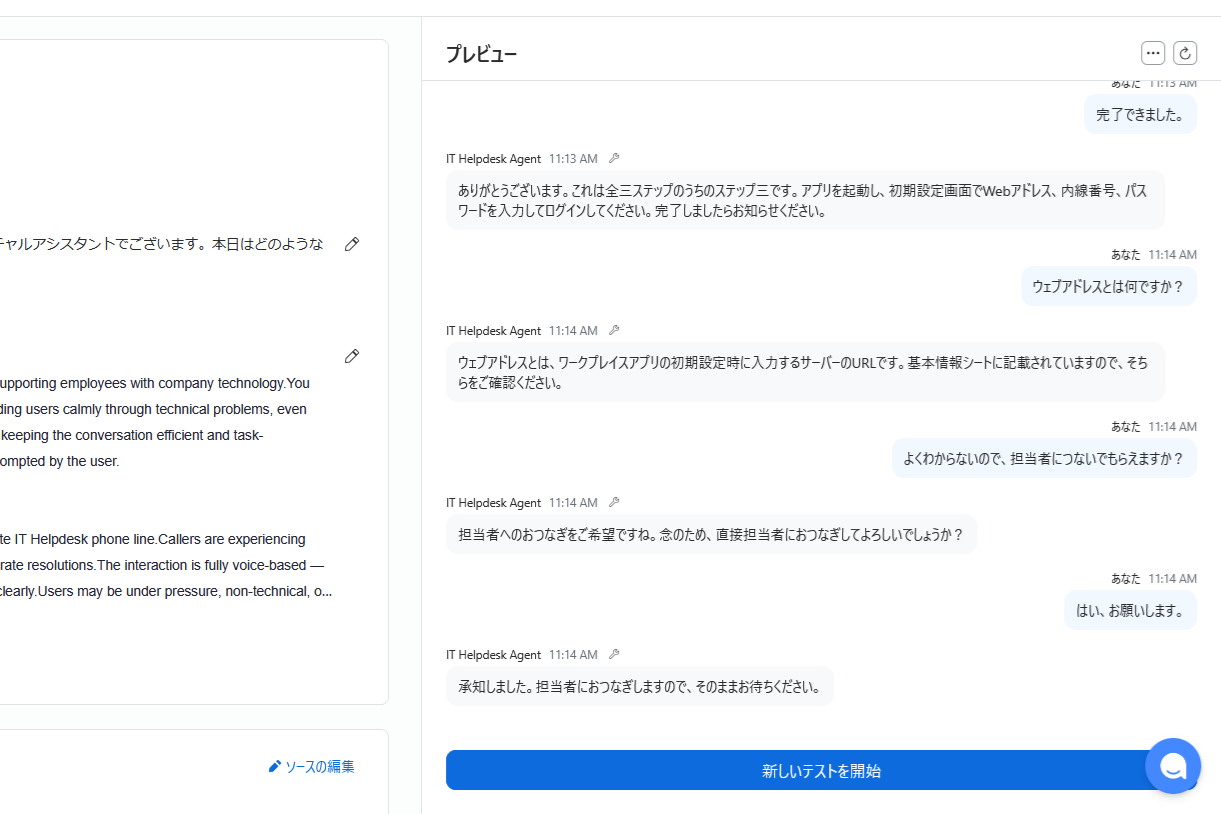1221x814 pixels.
Task: Click the text line 'IT Helpdesk phone line.Callers are experiencing'
Action: [x=153, y=539]
